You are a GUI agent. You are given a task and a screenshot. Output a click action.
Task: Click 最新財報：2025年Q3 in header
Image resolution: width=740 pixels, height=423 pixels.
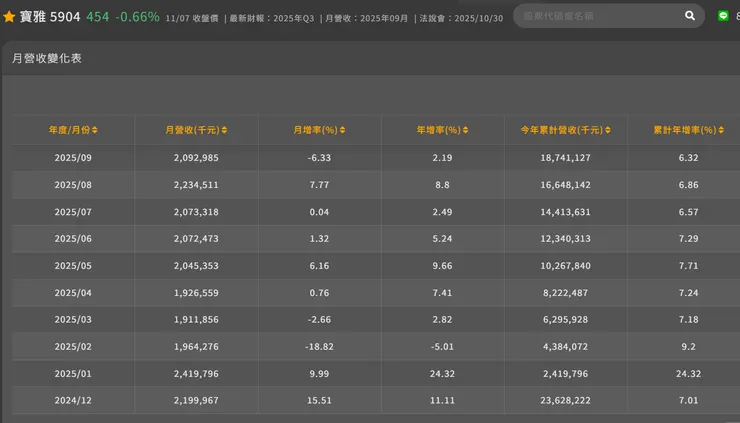[271, 18]
